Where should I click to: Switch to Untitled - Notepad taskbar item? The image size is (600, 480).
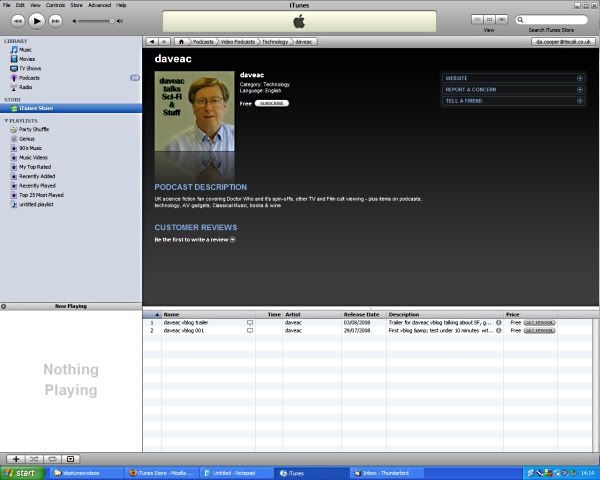234,473
